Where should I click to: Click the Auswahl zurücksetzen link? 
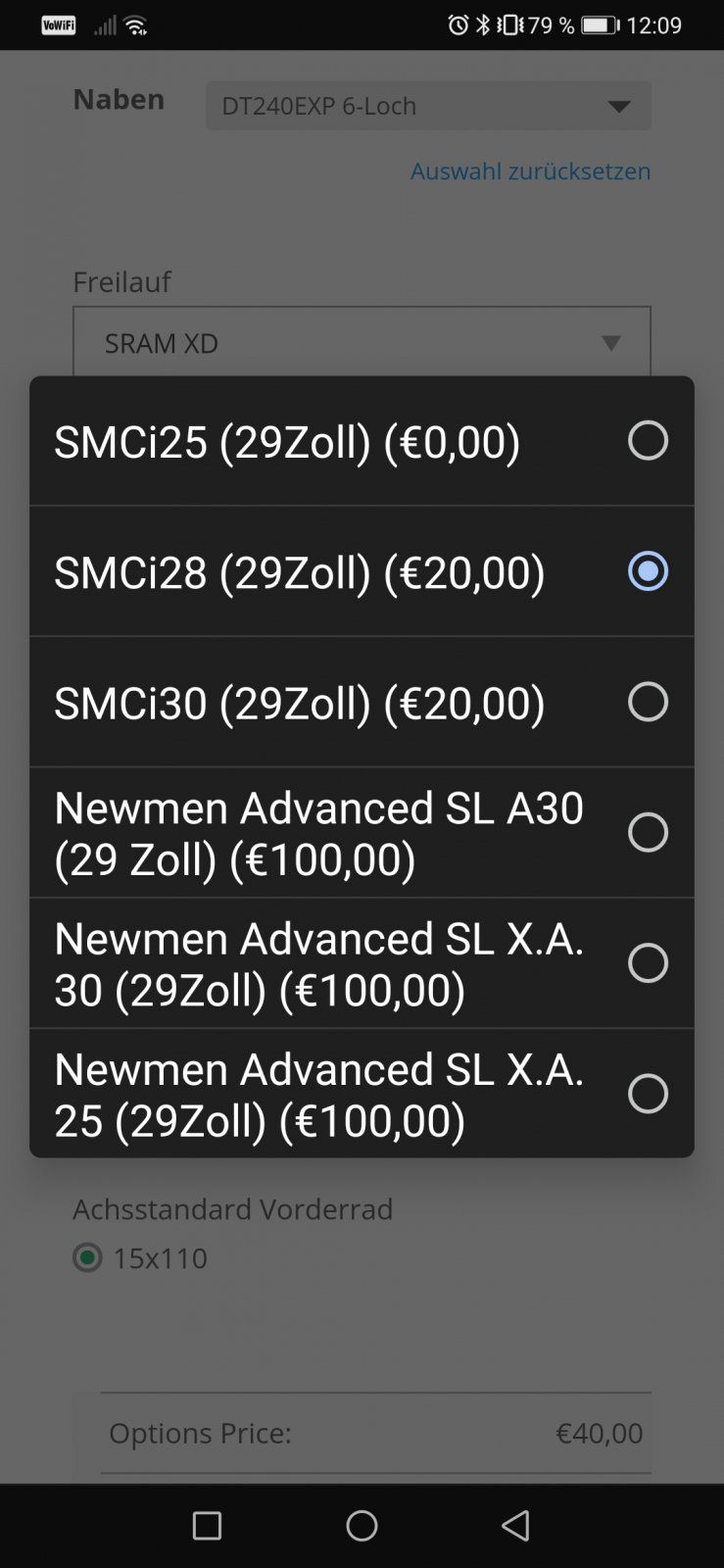[x=530, y=171]
